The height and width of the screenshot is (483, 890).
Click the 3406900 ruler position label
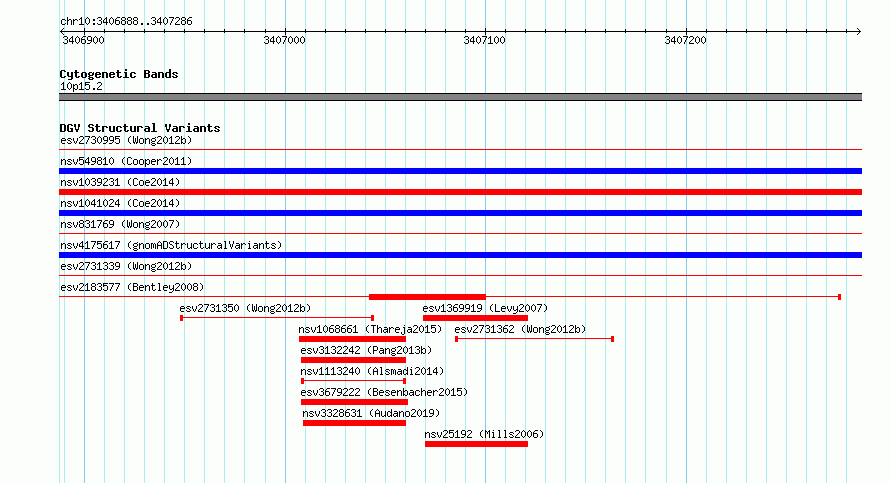pyautogui.click(x=83, y=40)
